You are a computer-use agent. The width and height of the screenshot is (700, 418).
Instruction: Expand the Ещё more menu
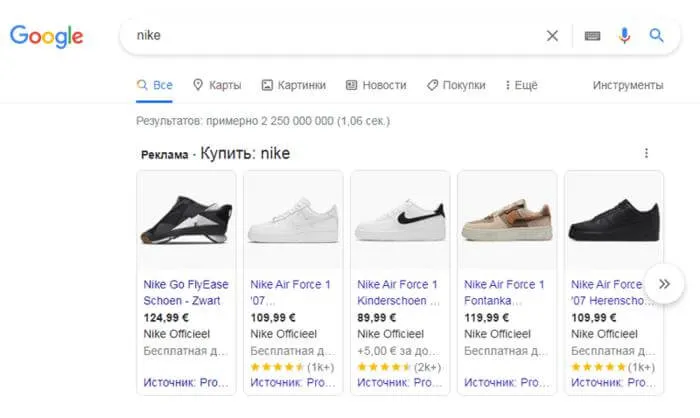point(521,86)
